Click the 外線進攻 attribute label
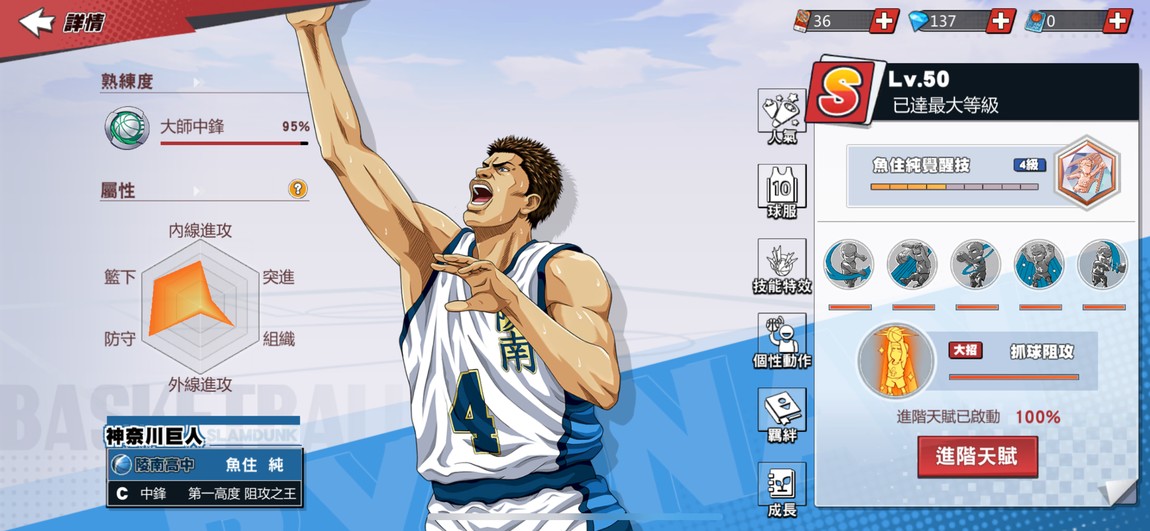Image resolution: width=1150 pixels, height=531 pixels. pos(200,384)
